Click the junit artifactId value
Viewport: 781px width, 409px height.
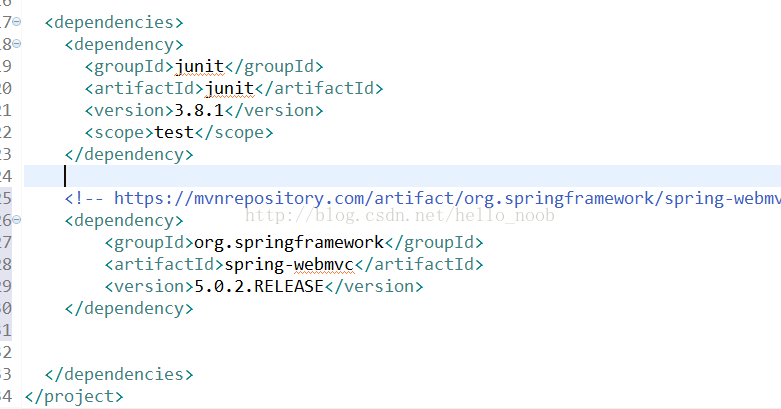(x=229, y=89)
